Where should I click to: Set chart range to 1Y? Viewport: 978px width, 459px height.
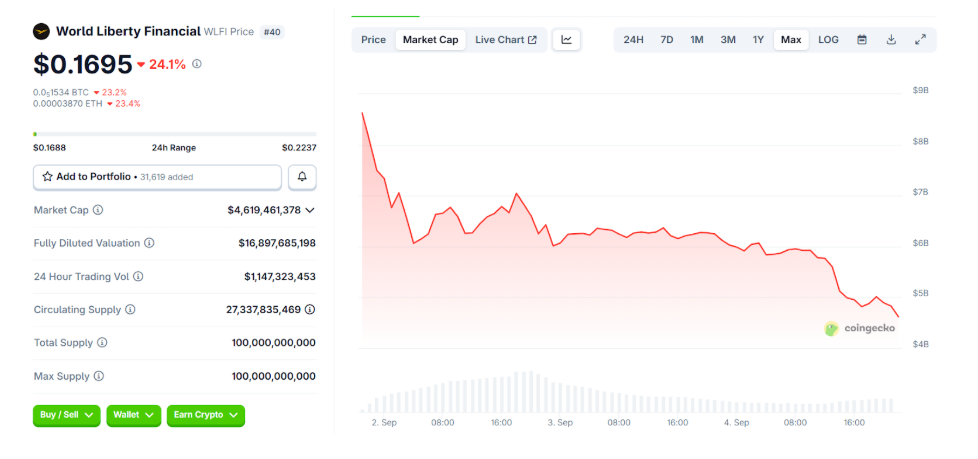(x=758, y=40)
